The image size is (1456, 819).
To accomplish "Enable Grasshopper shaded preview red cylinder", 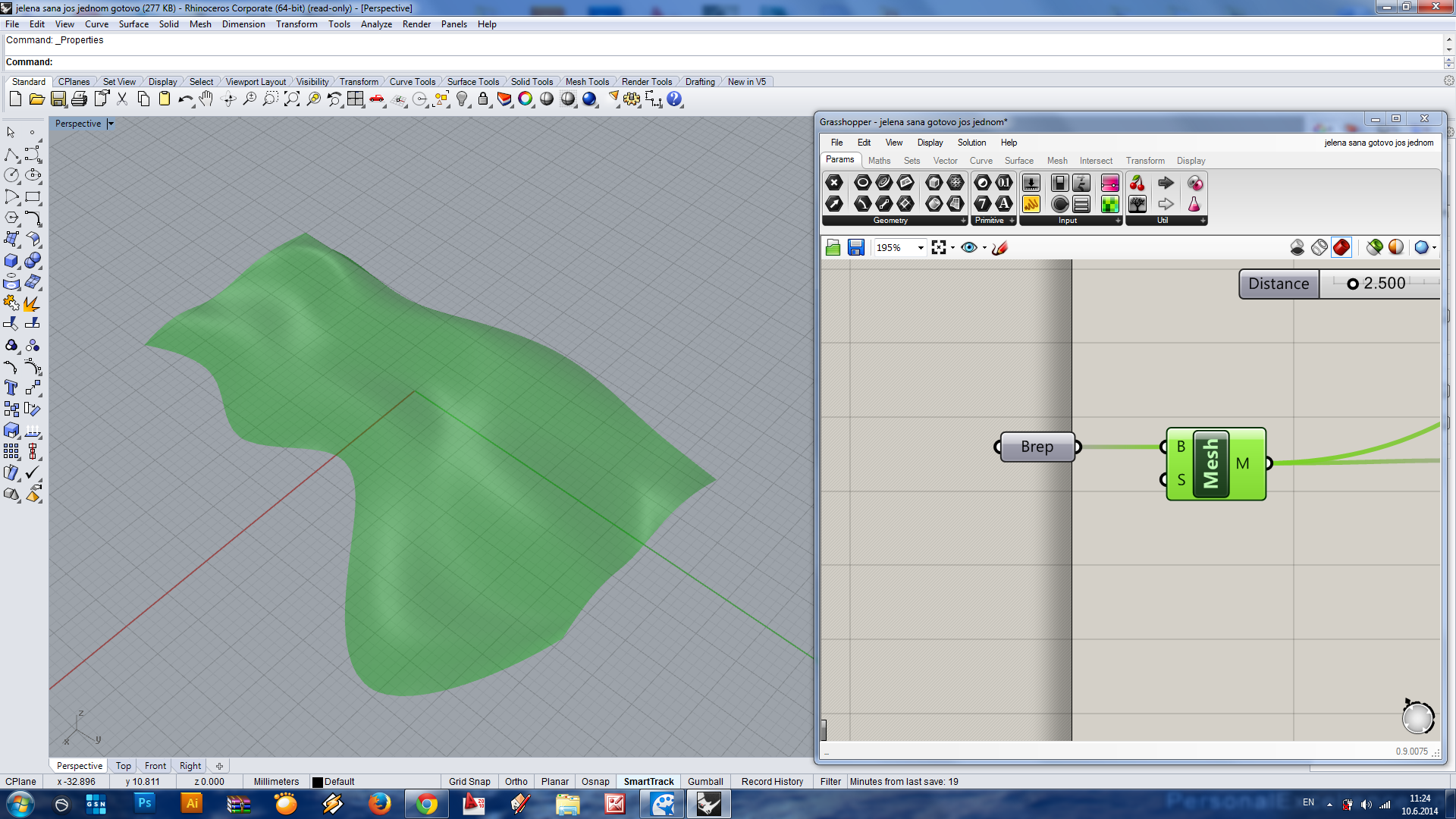I will [x=1341, y=247].
